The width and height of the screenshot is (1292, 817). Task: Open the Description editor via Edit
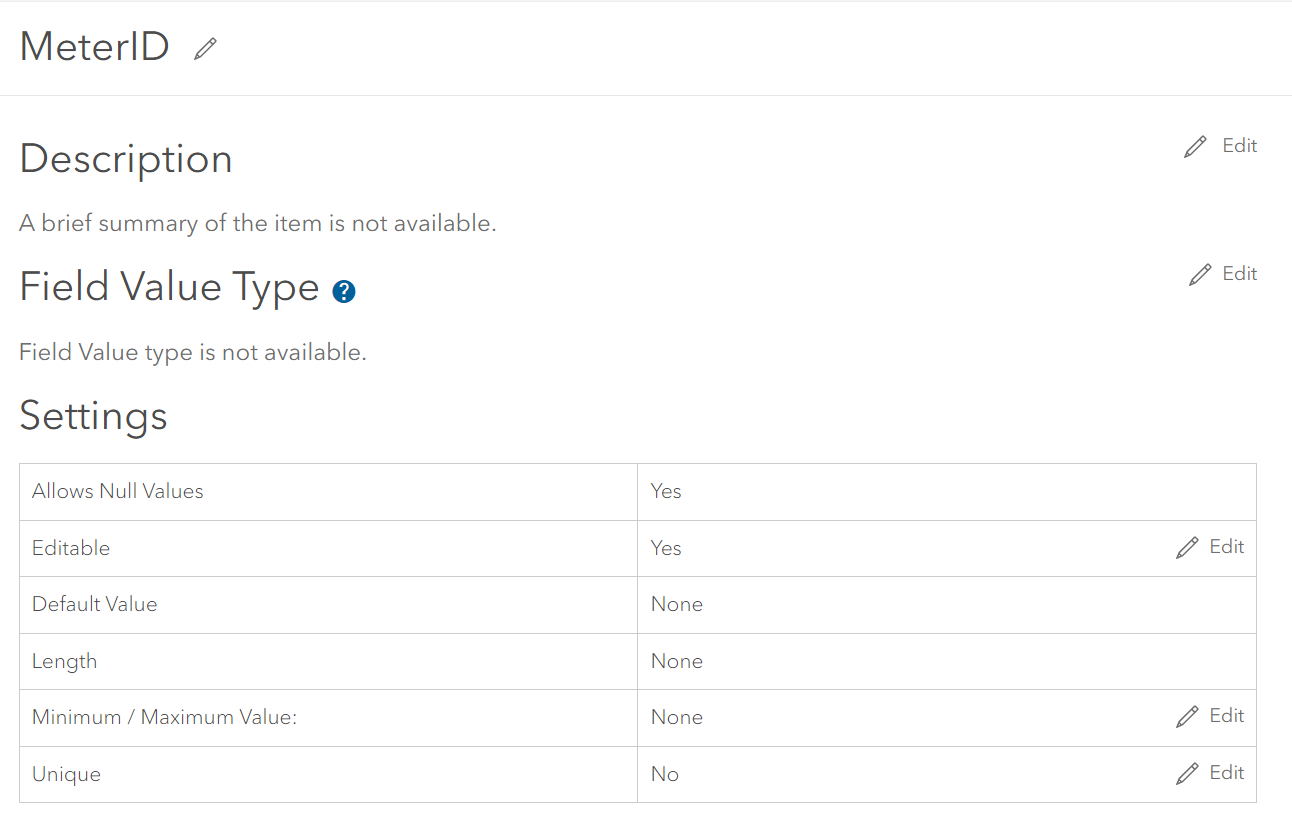(1239, 145)
